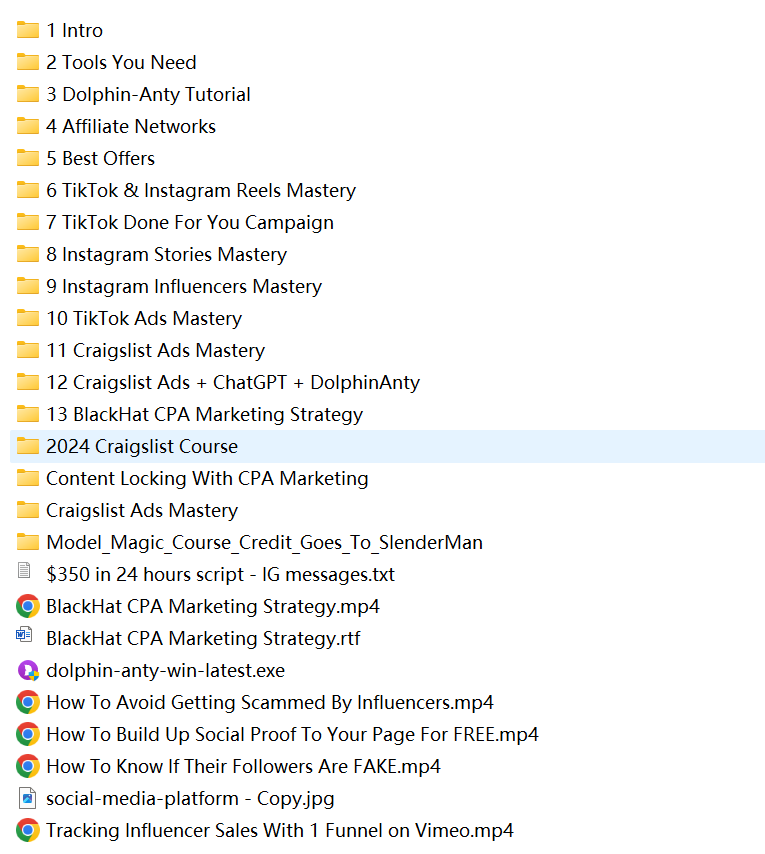Viewport: 765px width, 854px height.
Task: Select 'Content Locking With CPA Marketing' name
Action: pos(207,479)
